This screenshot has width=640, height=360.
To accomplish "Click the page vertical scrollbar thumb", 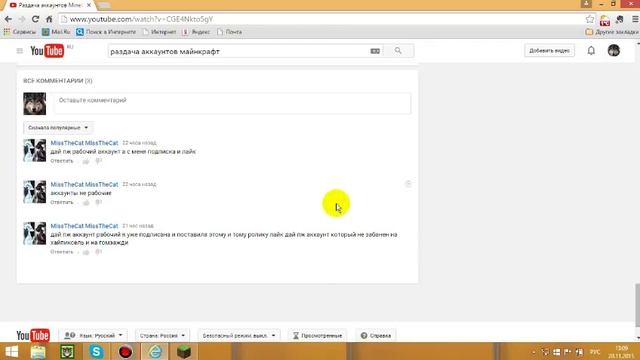I will [637, 305].
